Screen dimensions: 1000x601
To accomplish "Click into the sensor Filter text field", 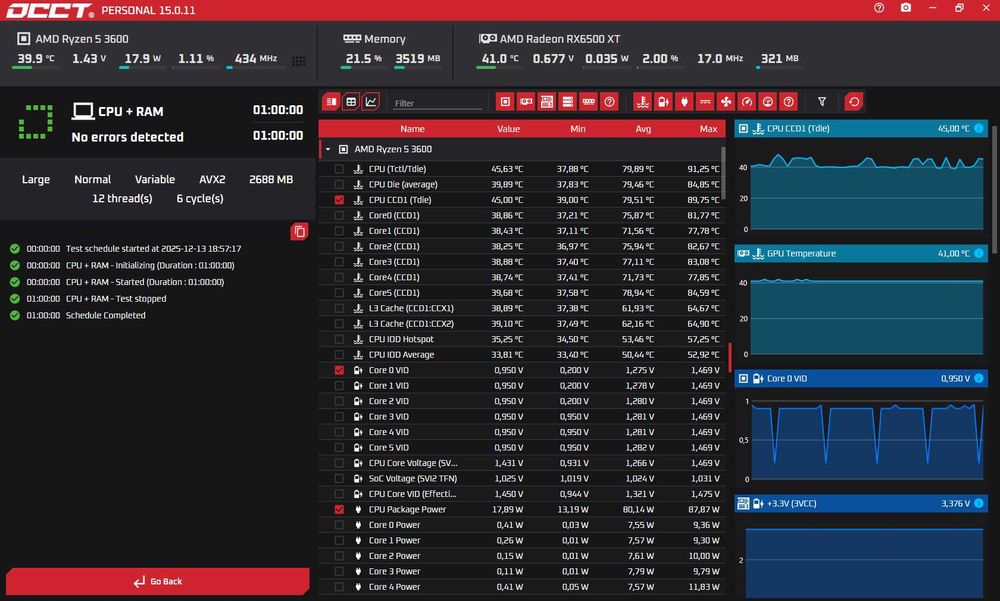I will 437,103.
